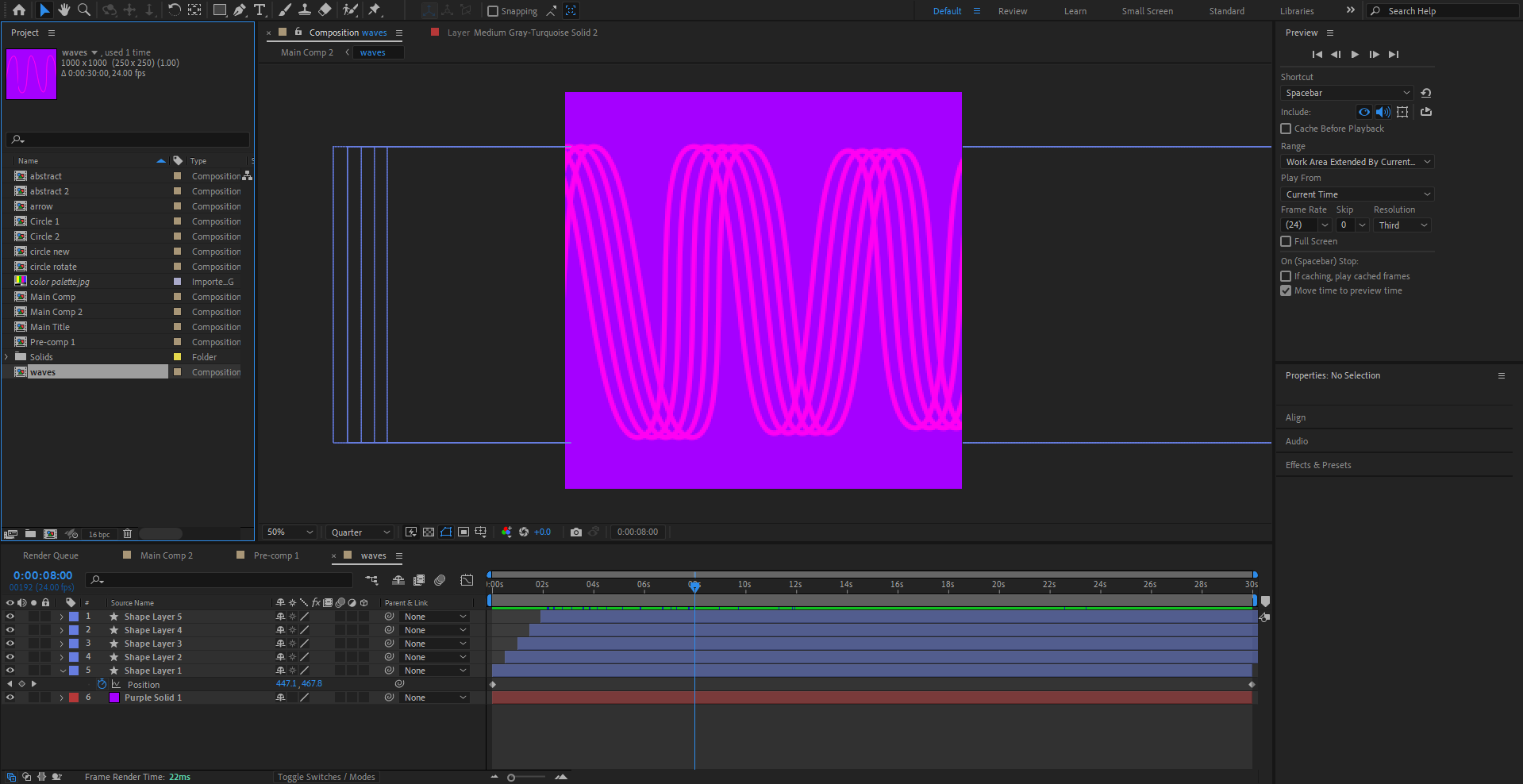Switch to the Learn workspace
1523x784 pixels.
click(x=1075, y=11)
